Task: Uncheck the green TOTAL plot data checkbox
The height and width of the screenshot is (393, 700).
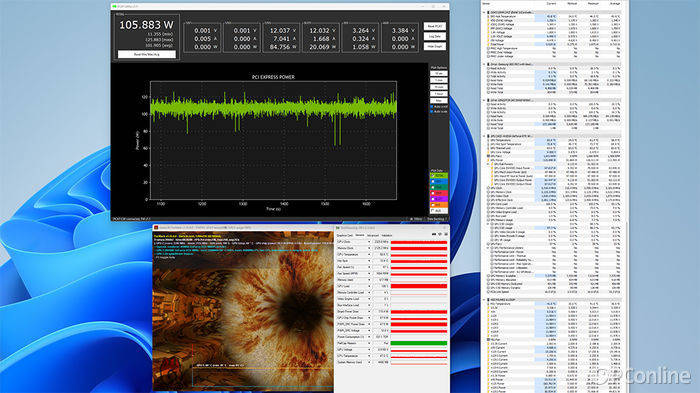Action: pos(433,176)
